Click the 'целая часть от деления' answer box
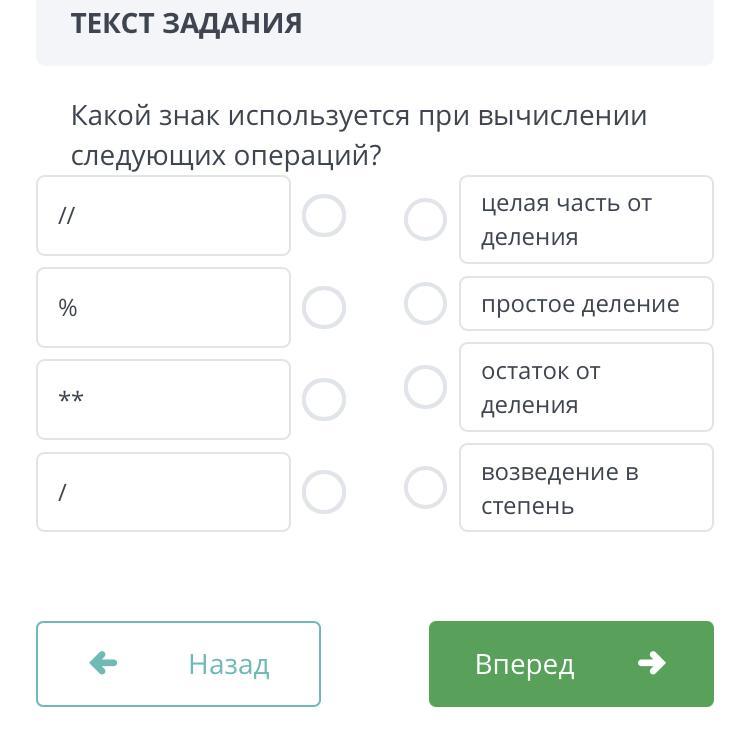The height and width of the screenshot is (750, 750). tap(586, 220)
